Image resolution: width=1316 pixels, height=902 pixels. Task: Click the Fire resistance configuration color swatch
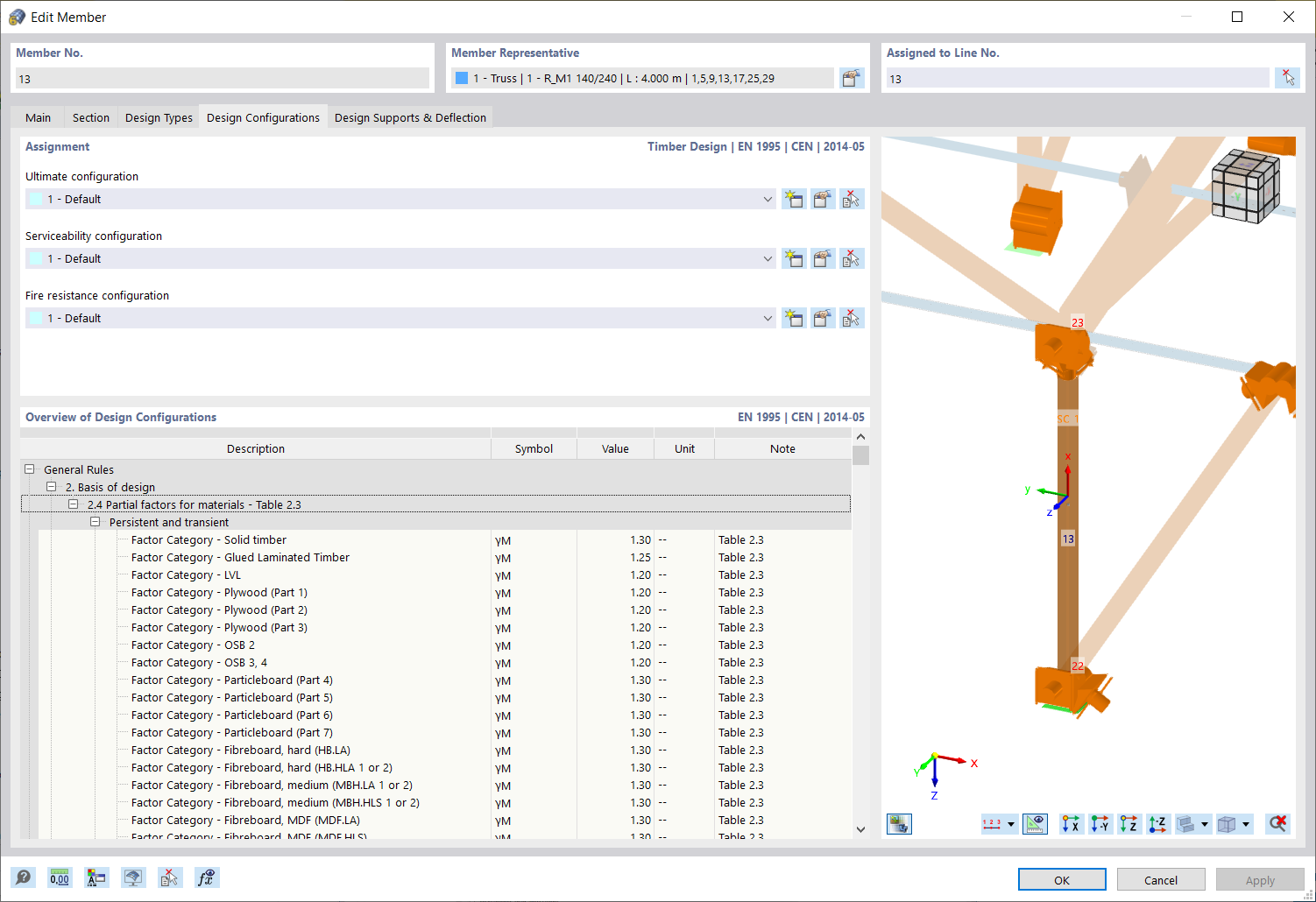[36, 318]
